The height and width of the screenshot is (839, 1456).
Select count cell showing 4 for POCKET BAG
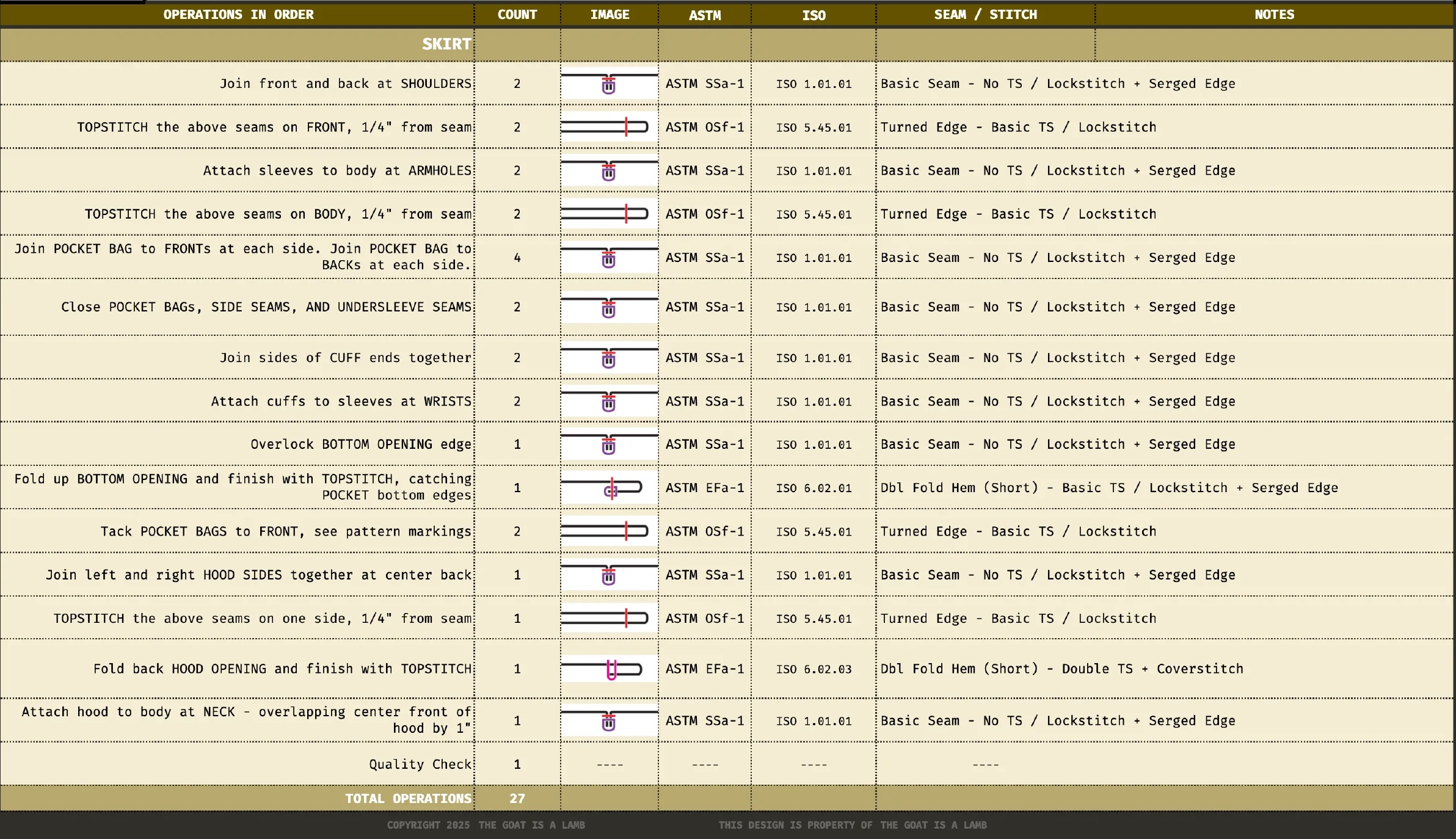(517, 258)
